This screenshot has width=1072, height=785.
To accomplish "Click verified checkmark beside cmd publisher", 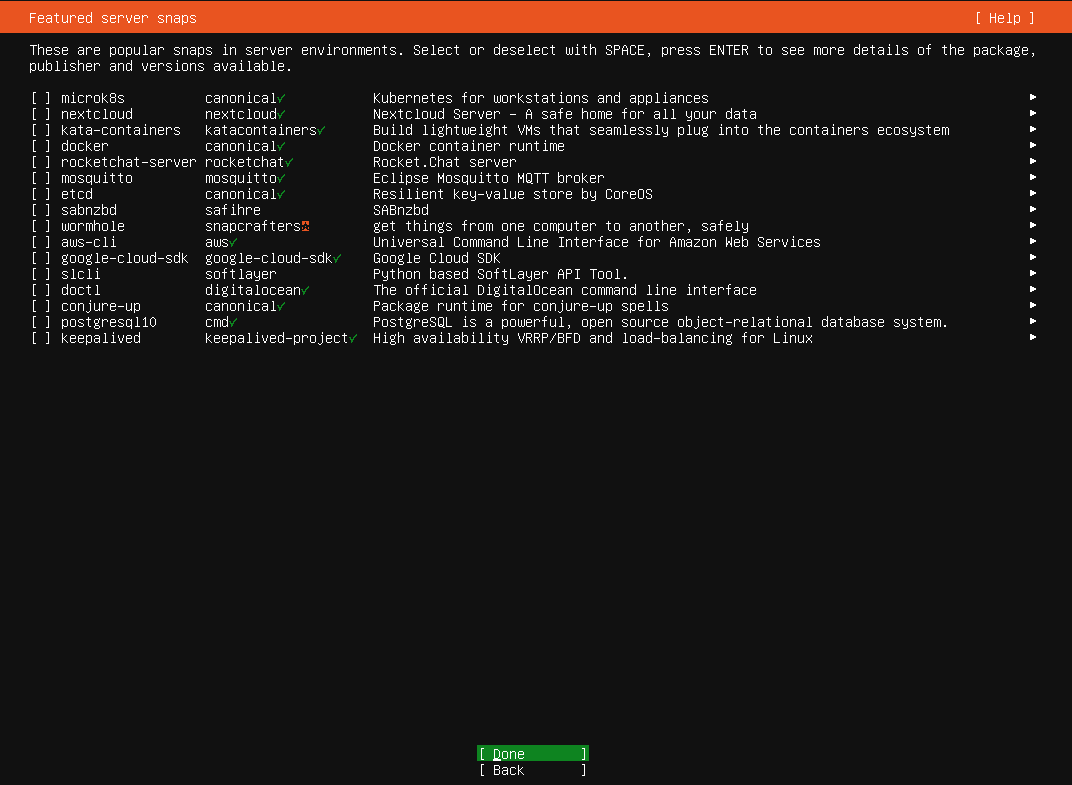I will click(x=233, y=322).
